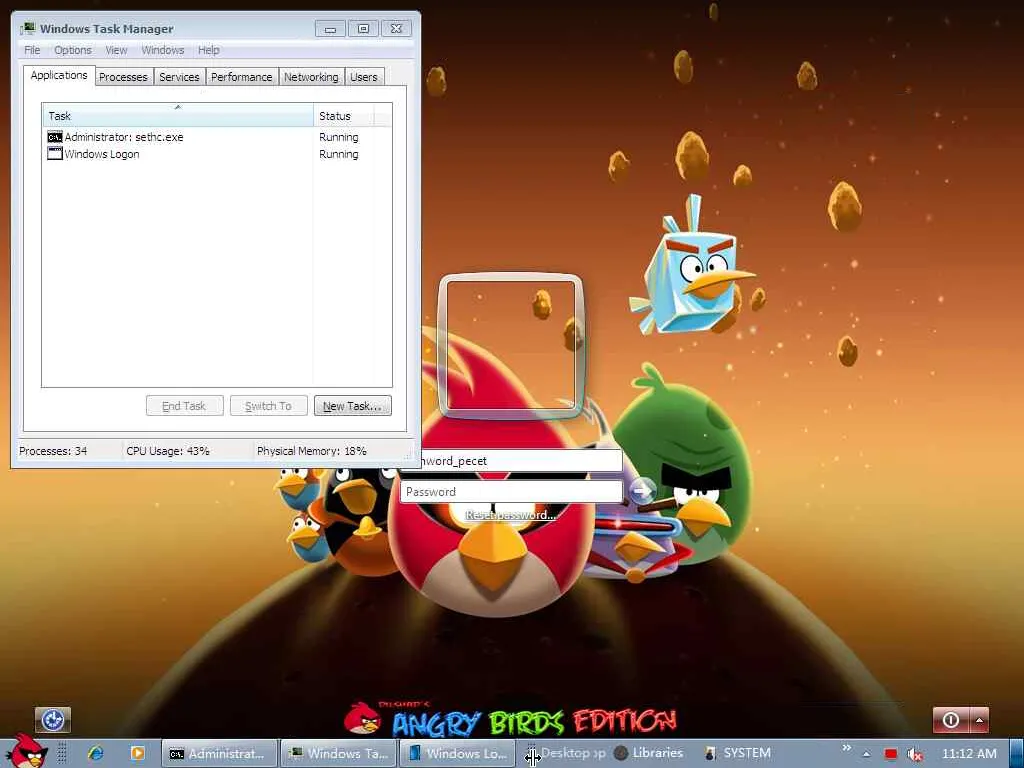Open the 11:12 AM clock
This screenshot has height=768, width=1024.
pyautogui.click(x=969, y=754)
